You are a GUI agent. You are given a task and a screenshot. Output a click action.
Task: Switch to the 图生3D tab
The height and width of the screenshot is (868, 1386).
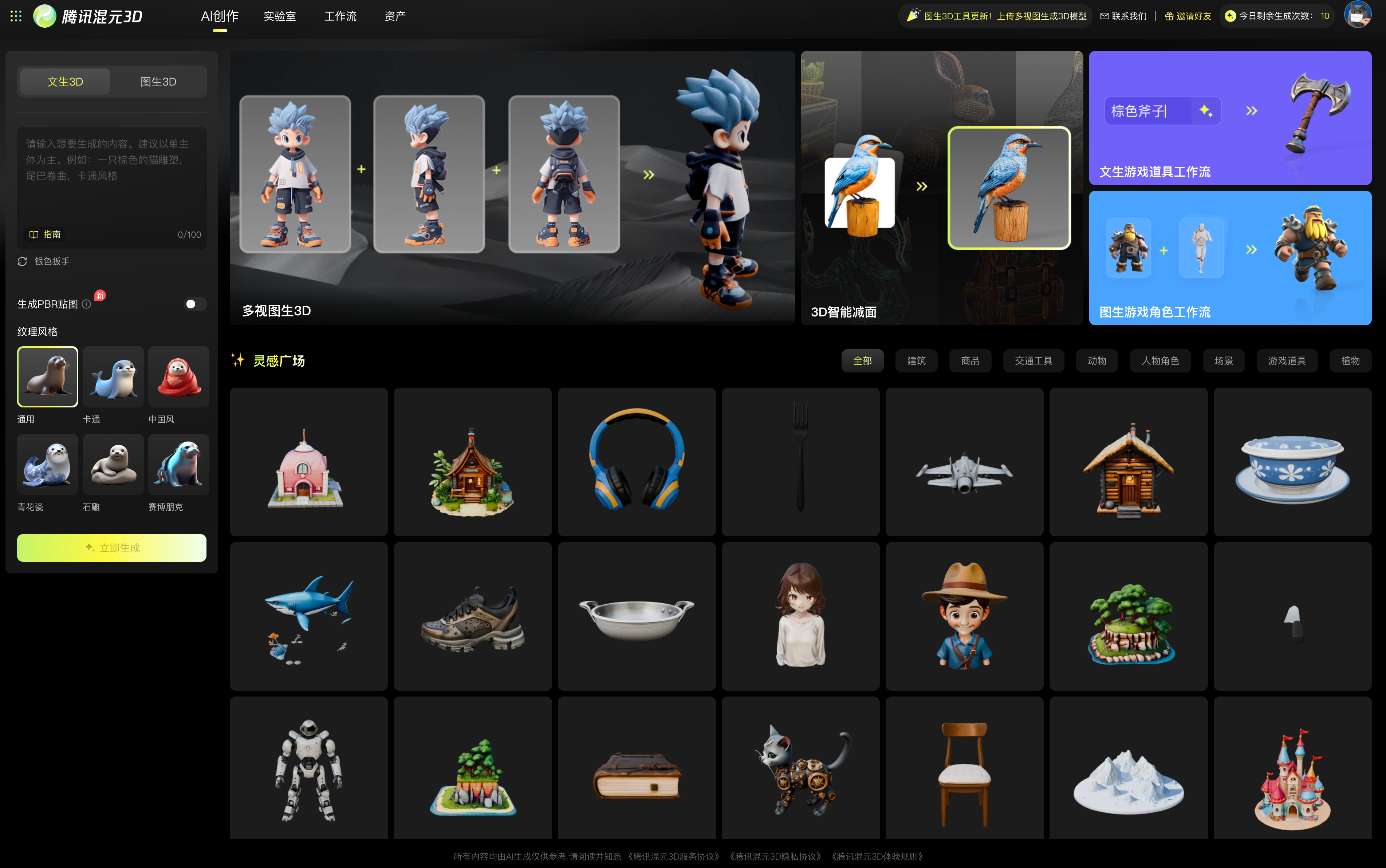(158, 82)
